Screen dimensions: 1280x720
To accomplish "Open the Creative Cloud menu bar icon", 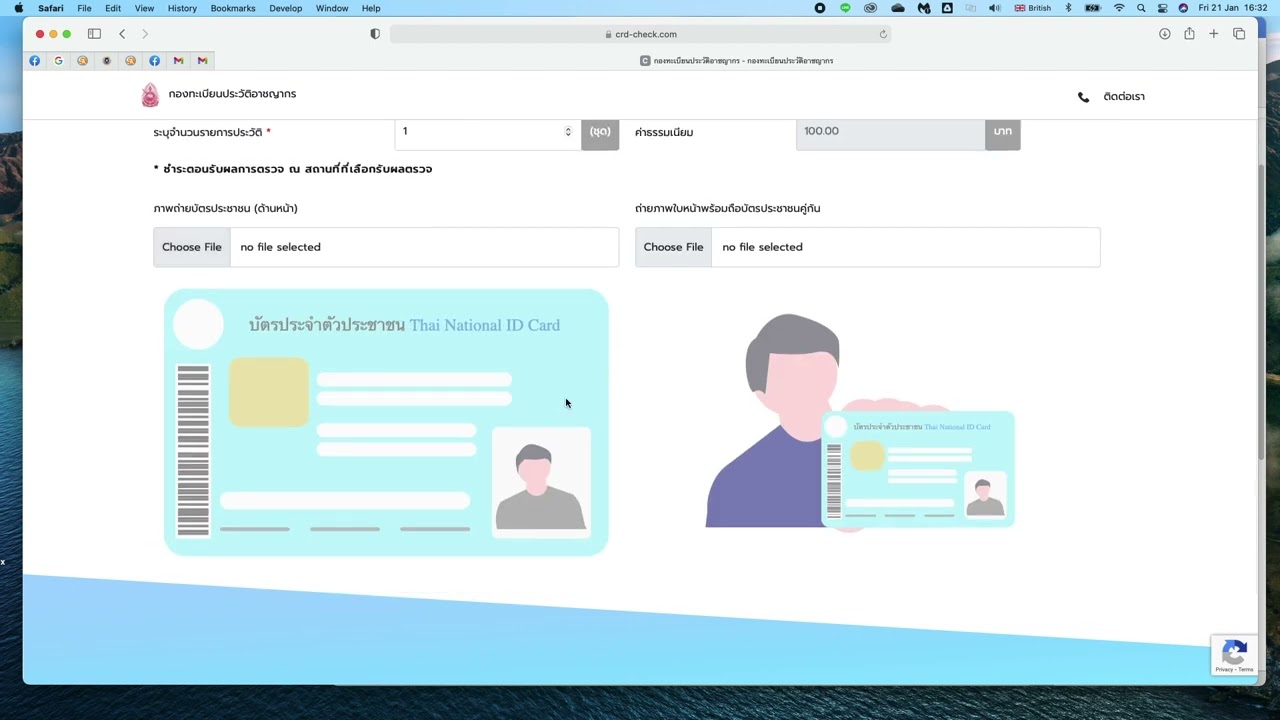I will (x=871, y=8).
